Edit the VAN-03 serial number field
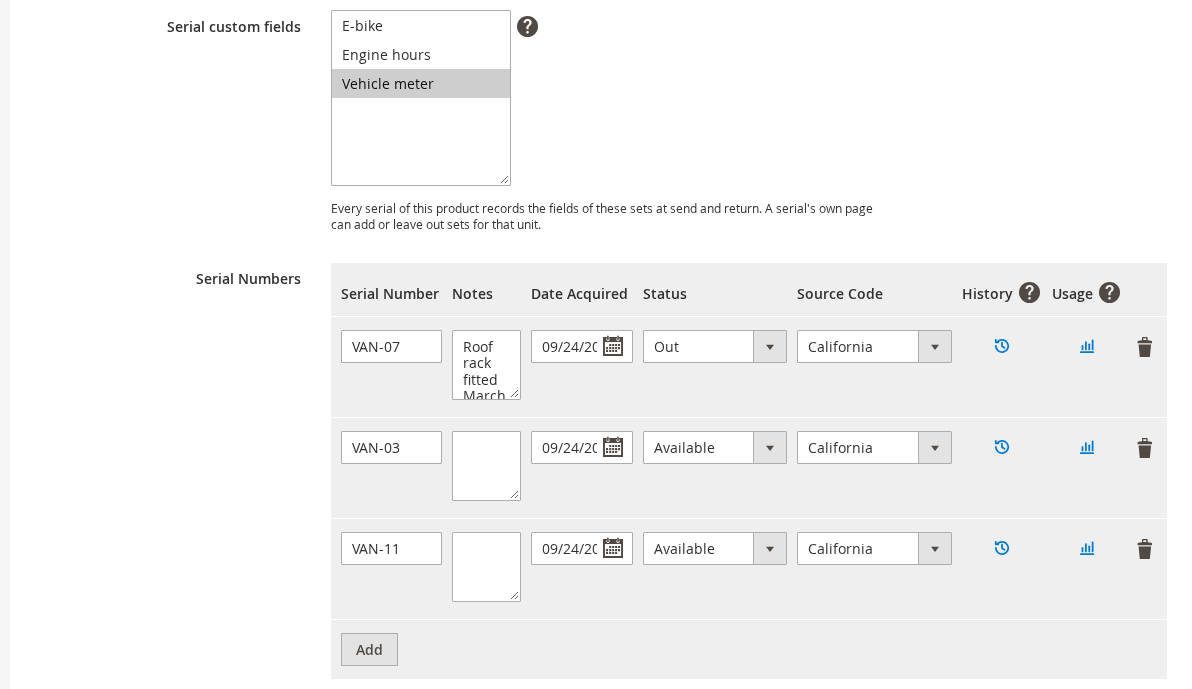 392,448
